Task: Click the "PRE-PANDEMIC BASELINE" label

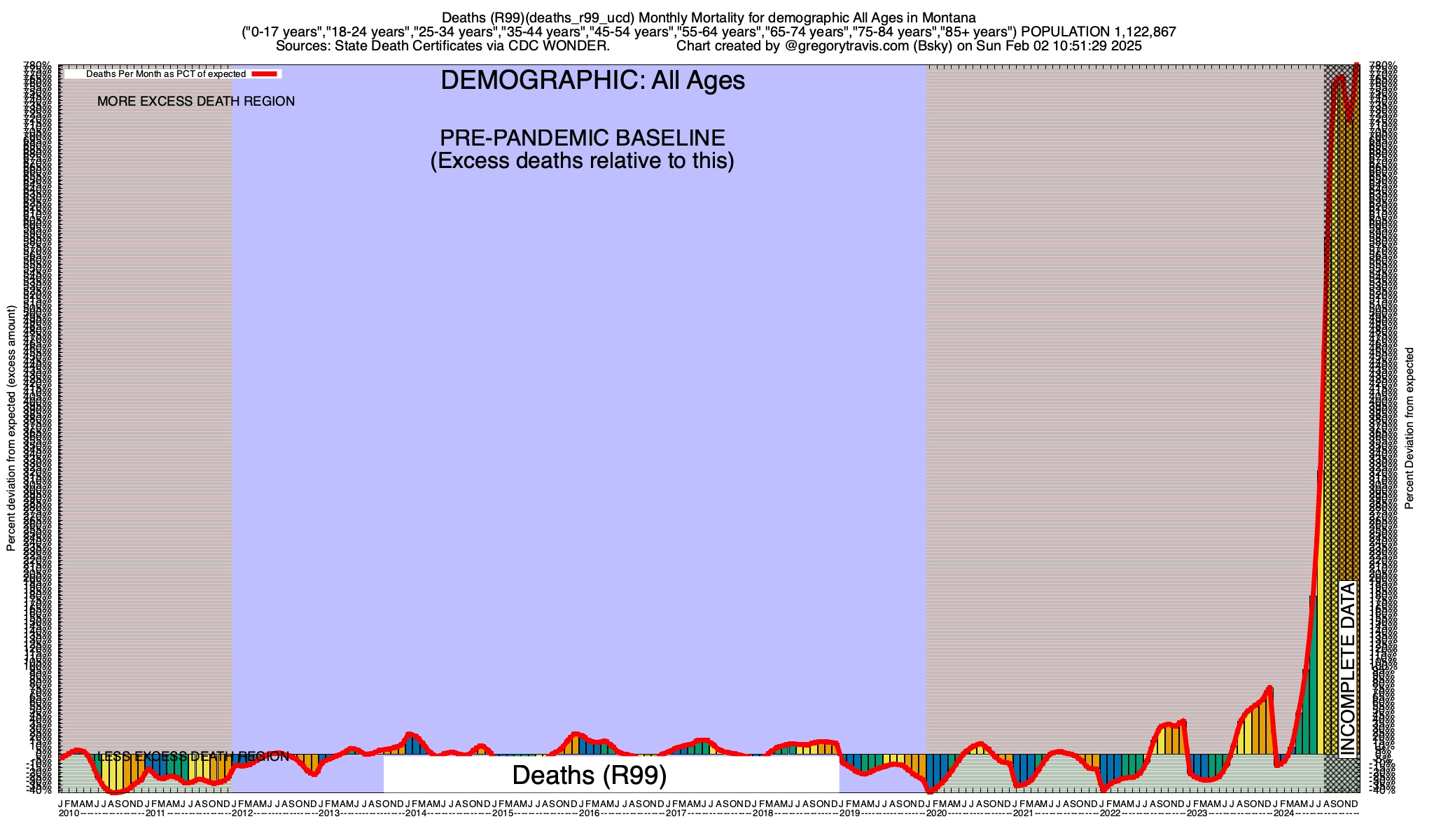Action: pos(582,138)
